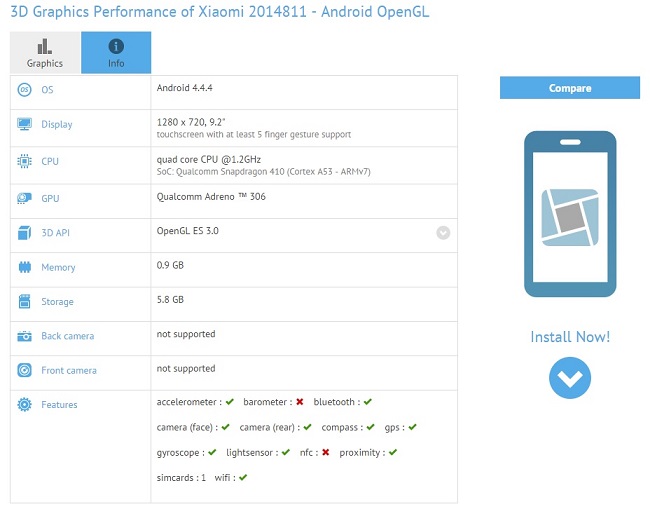Click the Memory label
Screen dimensions: 650x523
tap(58, 267)
